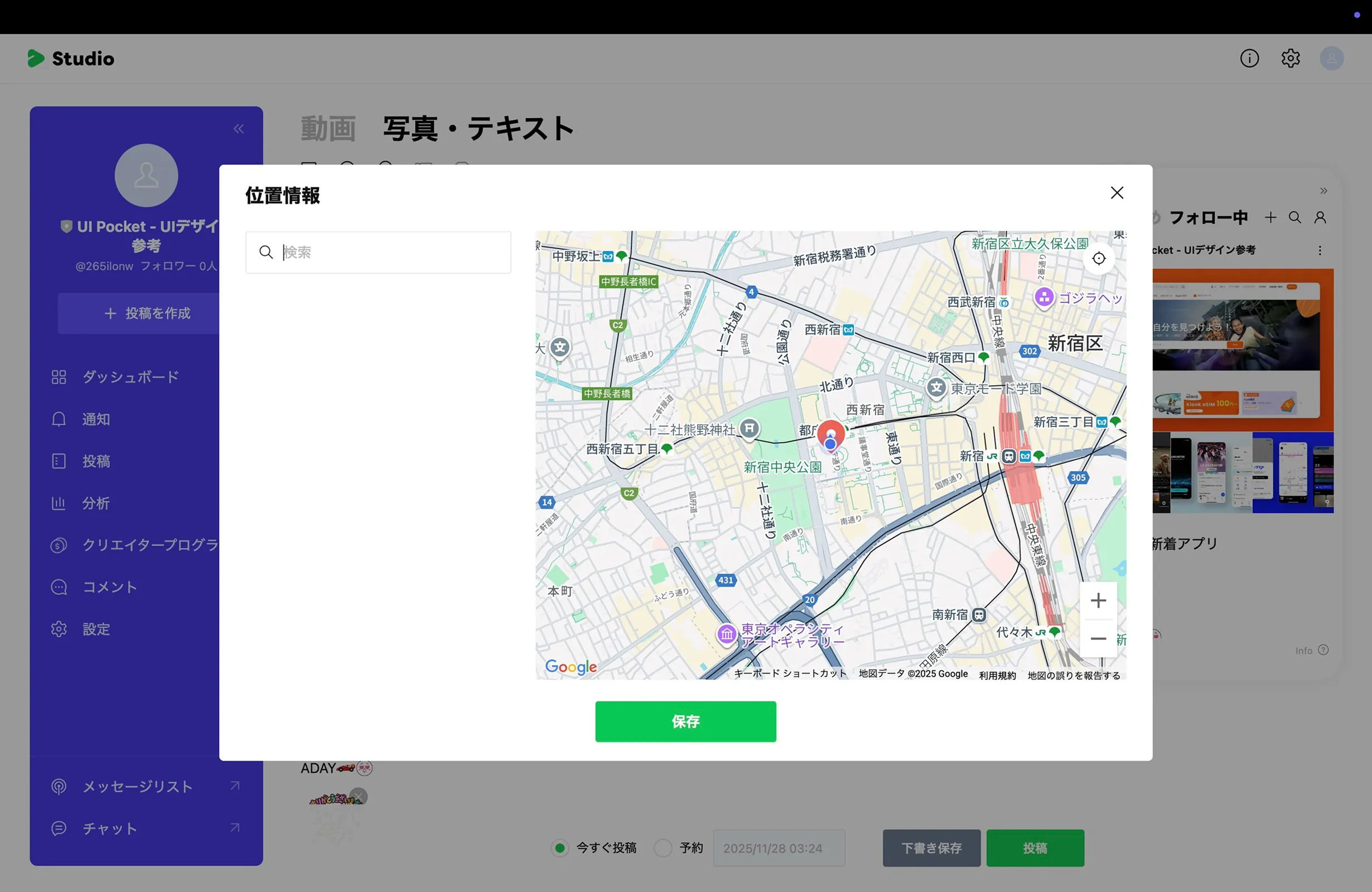Select 東京オペラシティ アートギャラリー marker

pyautogui.click(x=726, y=635)
